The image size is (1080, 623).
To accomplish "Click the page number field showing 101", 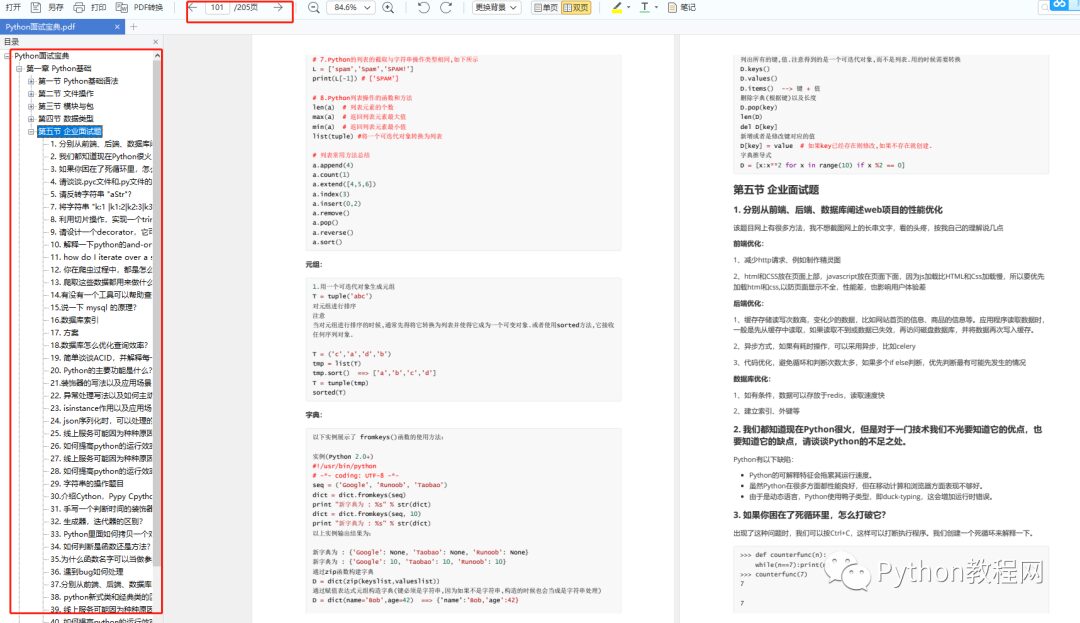I will (x=217, y=8).
